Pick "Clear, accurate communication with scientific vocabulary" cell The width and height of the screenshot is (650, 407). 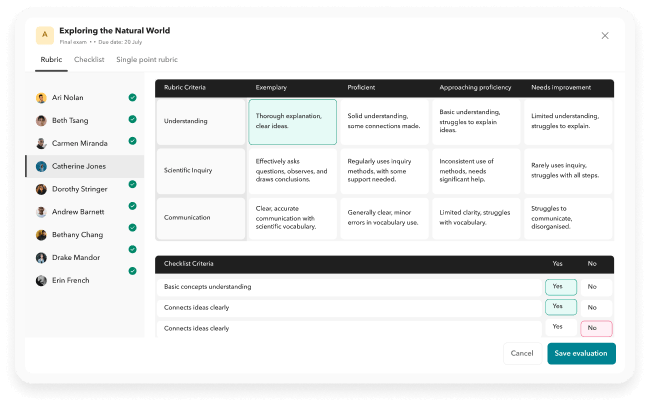click(x=293, y=218)
